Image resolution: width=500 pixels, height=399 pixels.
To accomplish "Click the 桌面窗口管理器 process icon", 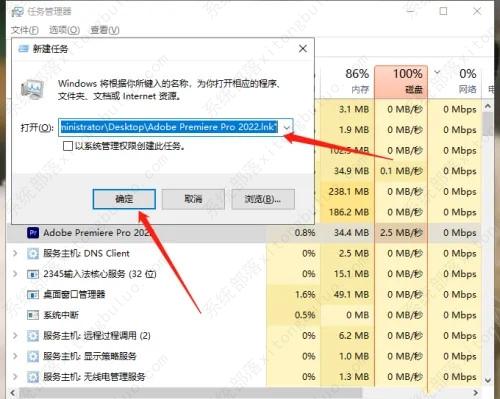I will tap(33, 295).
